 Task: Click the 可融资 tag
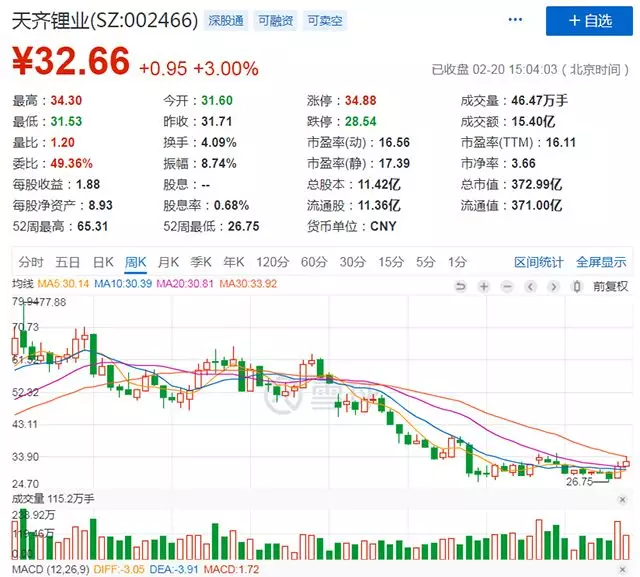pos(276,20)
